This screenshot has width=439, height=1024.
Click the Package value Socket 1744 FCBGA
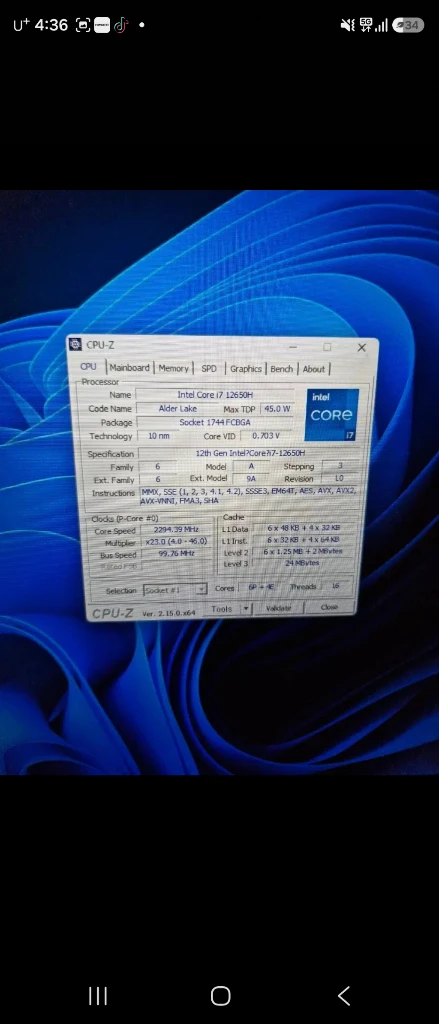pos(215,423)
